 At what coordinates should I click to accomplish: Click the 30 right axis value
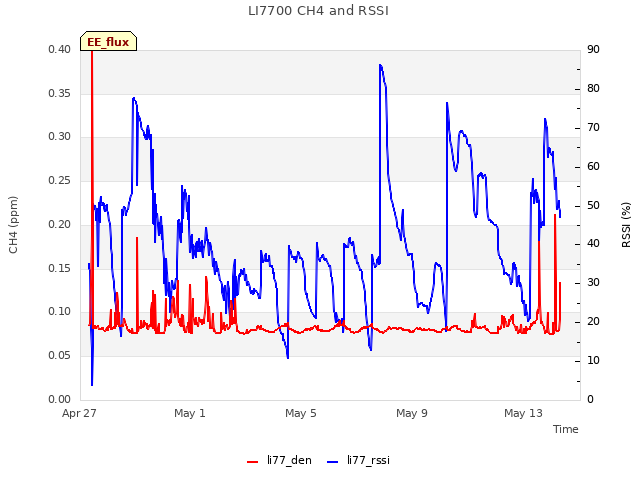point(593,282)
